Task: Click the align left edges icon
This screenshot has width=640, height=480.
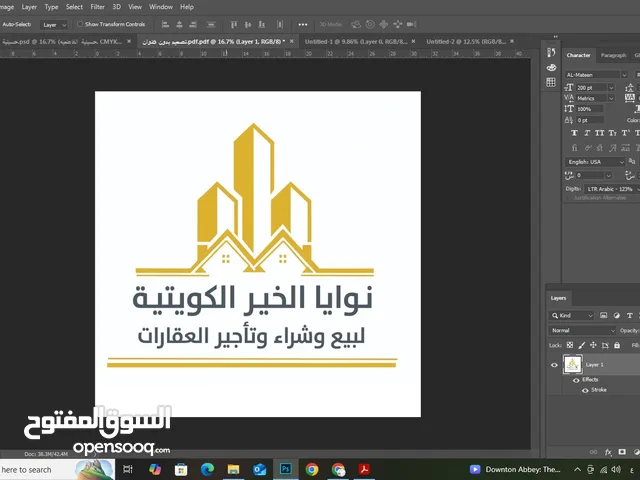Action: point(165,24)
